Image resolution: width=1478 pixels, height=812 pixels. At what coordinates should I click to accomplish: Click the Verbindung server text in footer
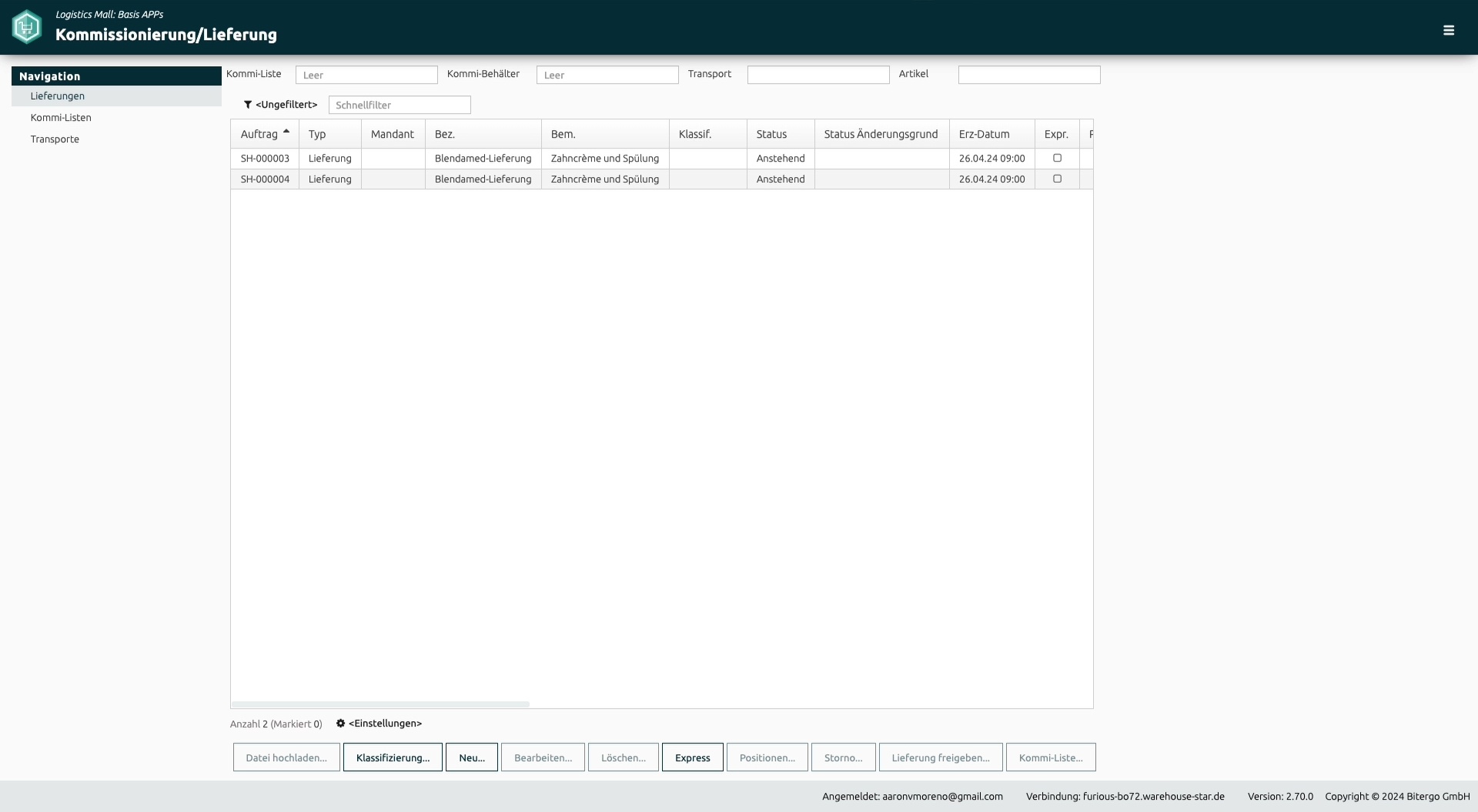point(1125,797)
